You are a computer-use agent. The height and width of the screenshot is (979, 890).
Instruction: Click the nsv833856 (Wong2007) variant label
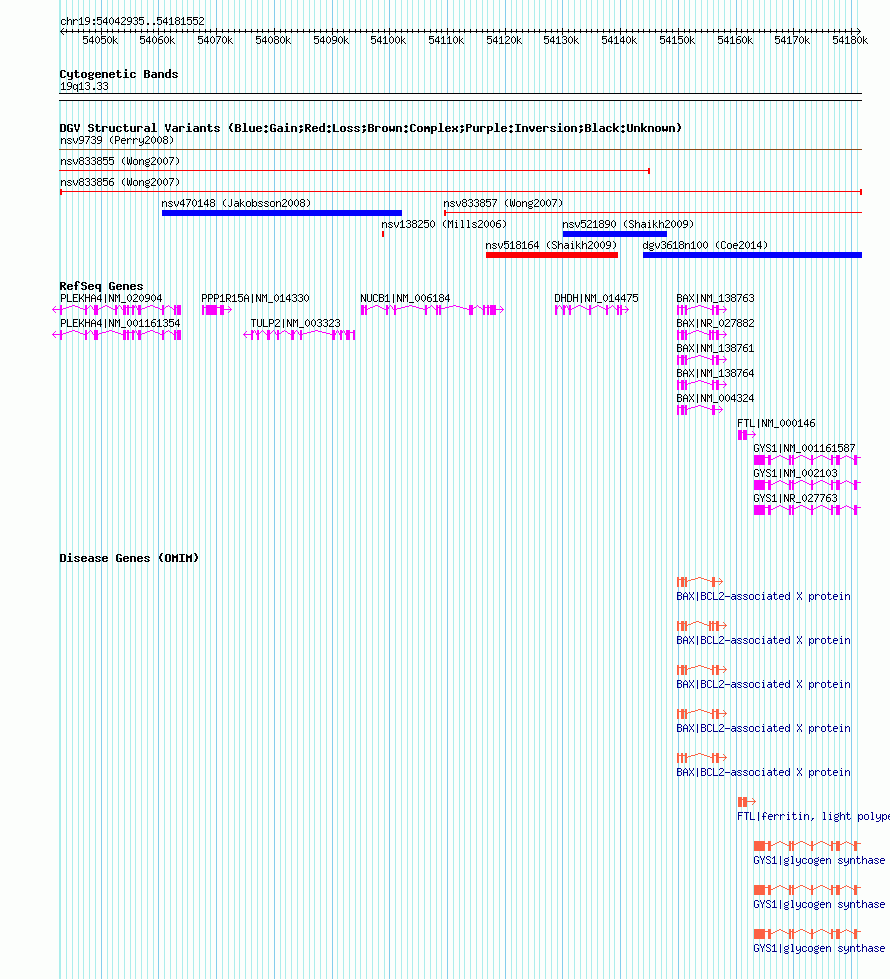(x=120, y=182)
